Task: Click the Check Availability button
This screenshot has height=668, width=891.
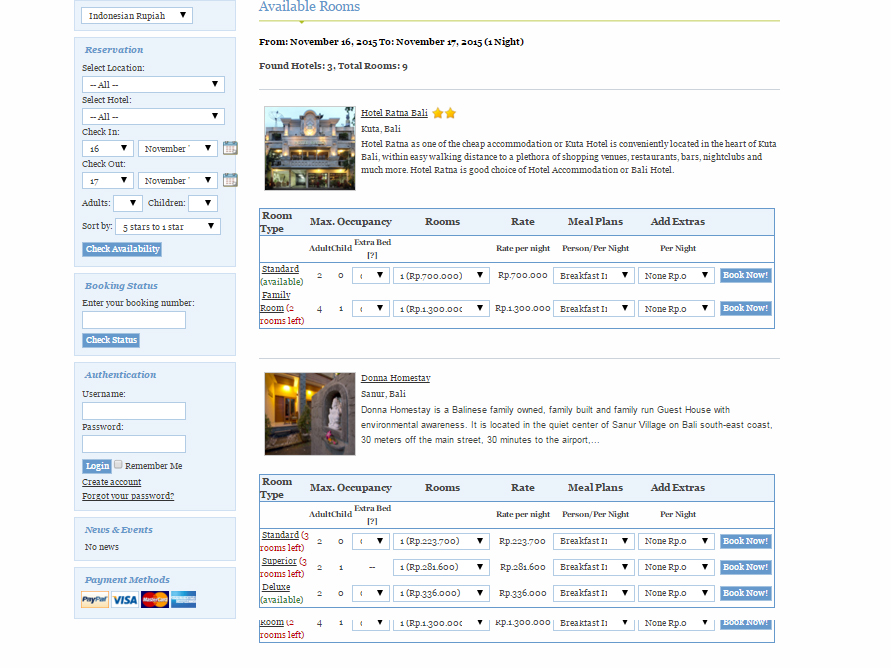Action: click(x=122, y=249)
